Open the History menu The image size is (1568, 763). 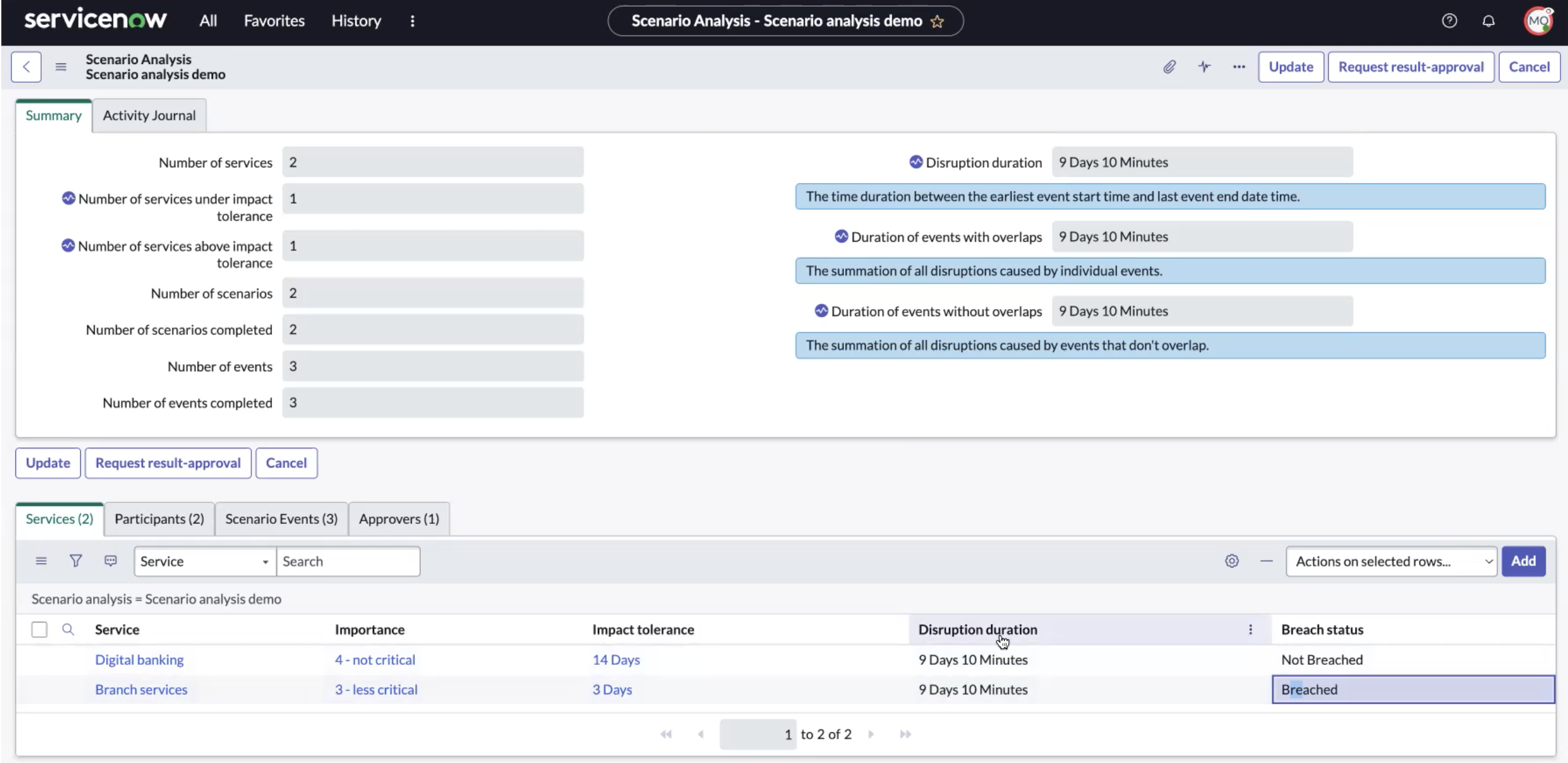356,21
